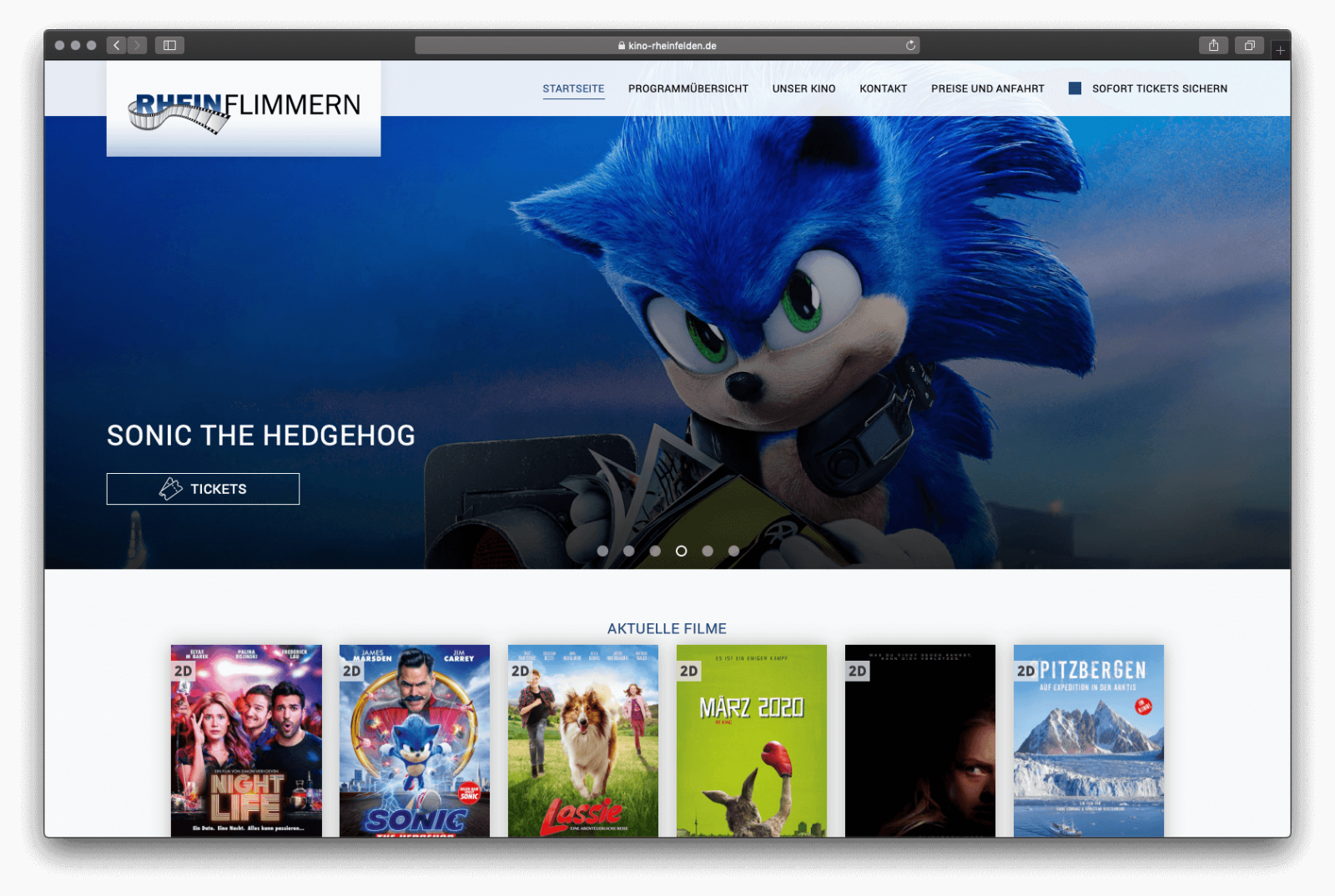
Task: Show the tab overview icon
Action: tap(1249, 45)
